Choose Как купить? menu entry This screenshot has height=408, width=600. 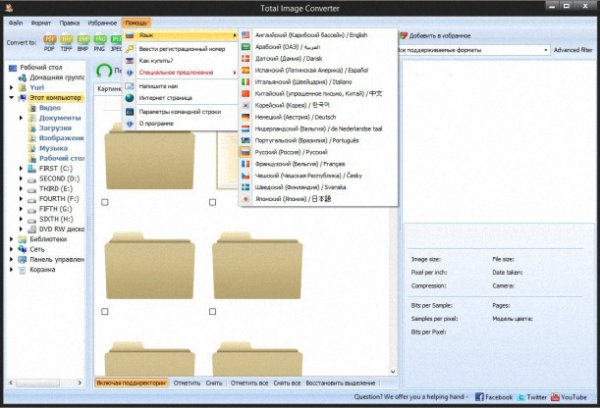coord(181,60)
